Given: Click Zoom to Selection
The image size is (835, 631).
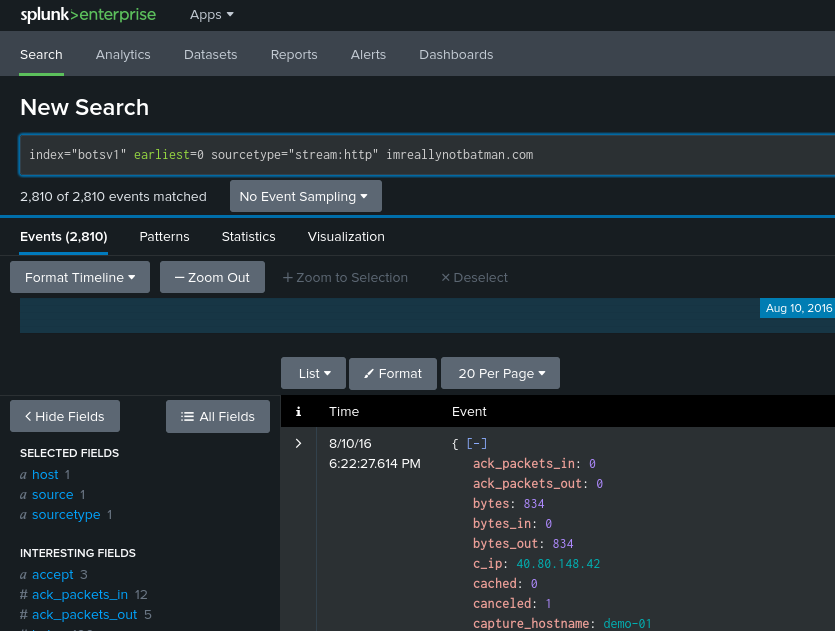Looking at the screenshot, I should pos(345,277).
